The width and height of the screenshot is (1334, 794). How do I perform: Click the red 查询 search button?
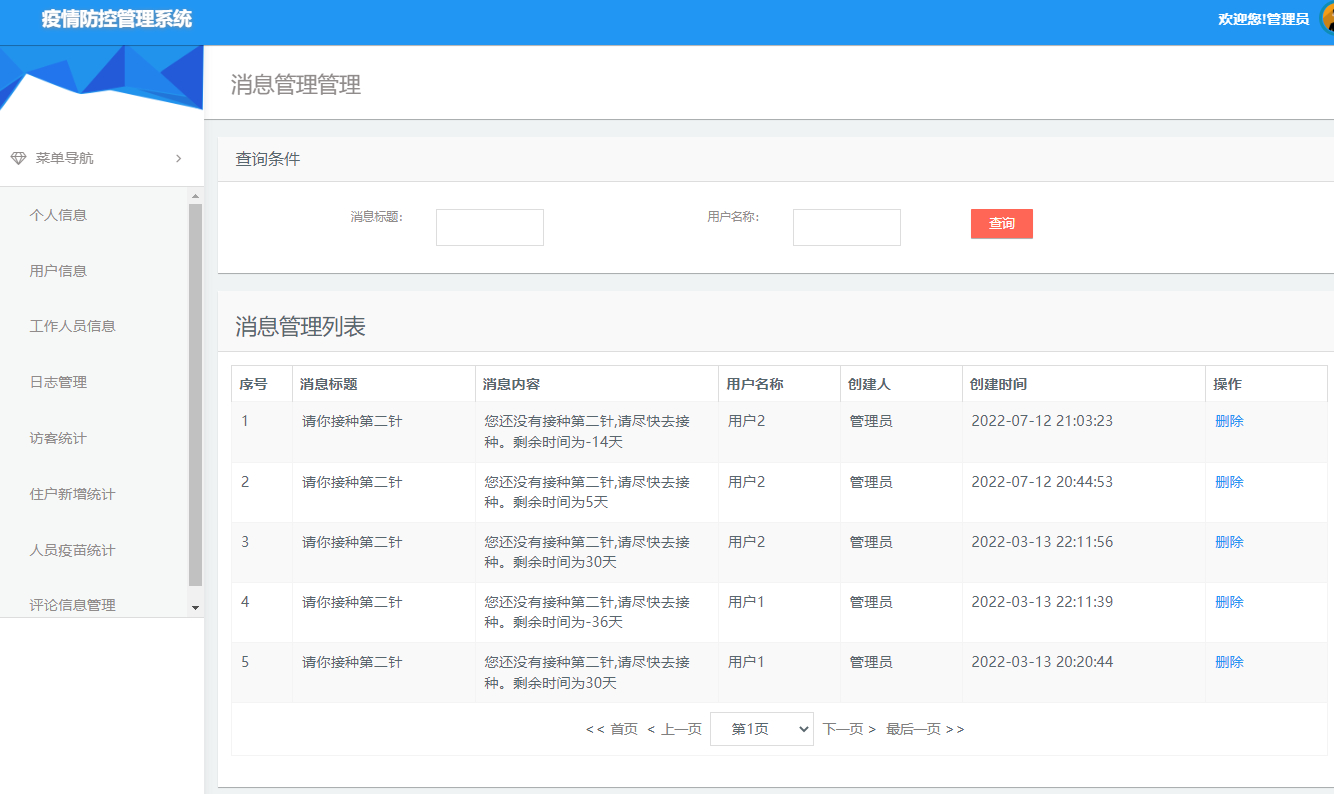click(1000, 223)
